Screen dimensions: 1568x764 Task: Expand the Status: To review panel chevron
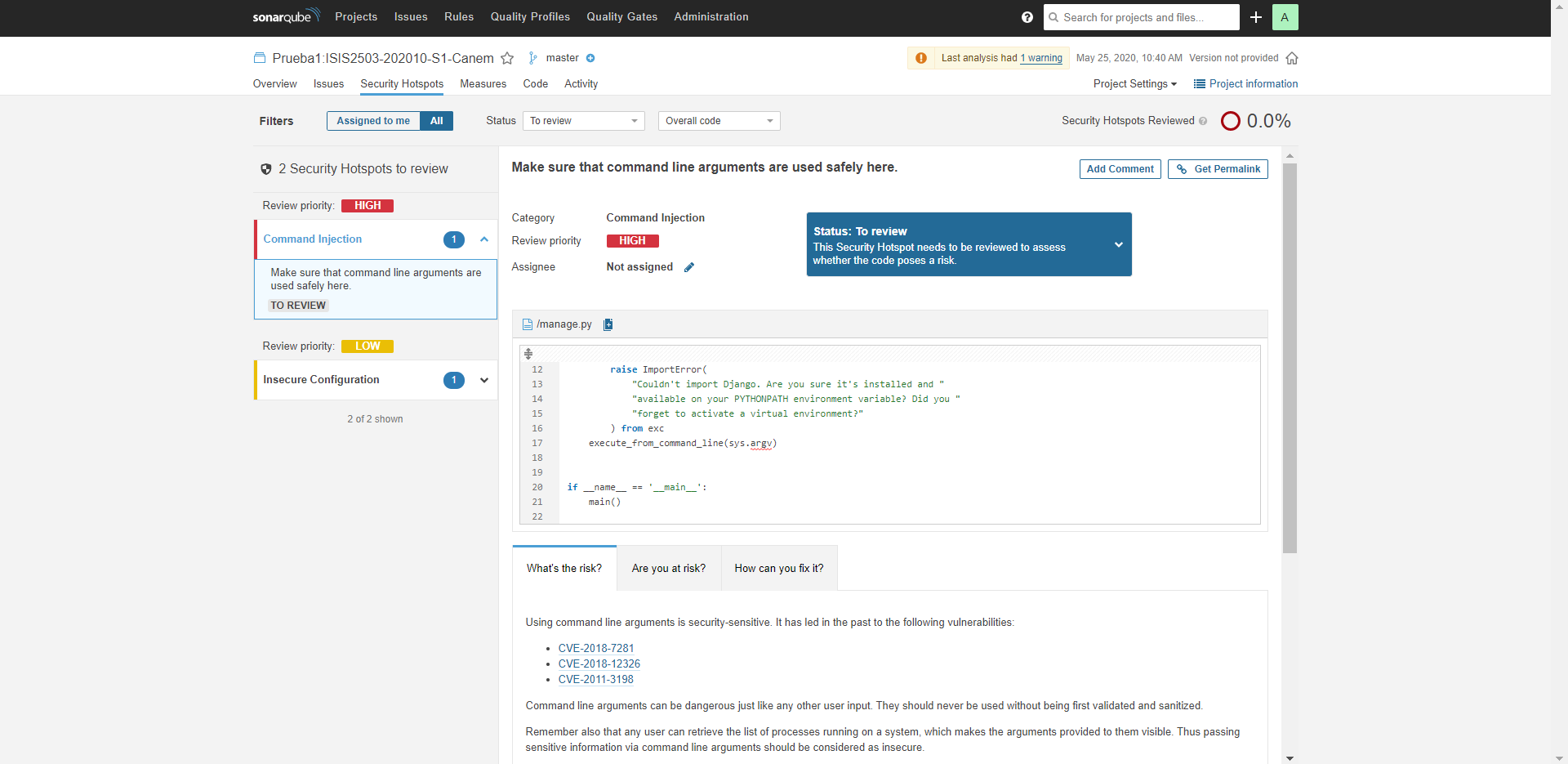(x=1119, y=244)
